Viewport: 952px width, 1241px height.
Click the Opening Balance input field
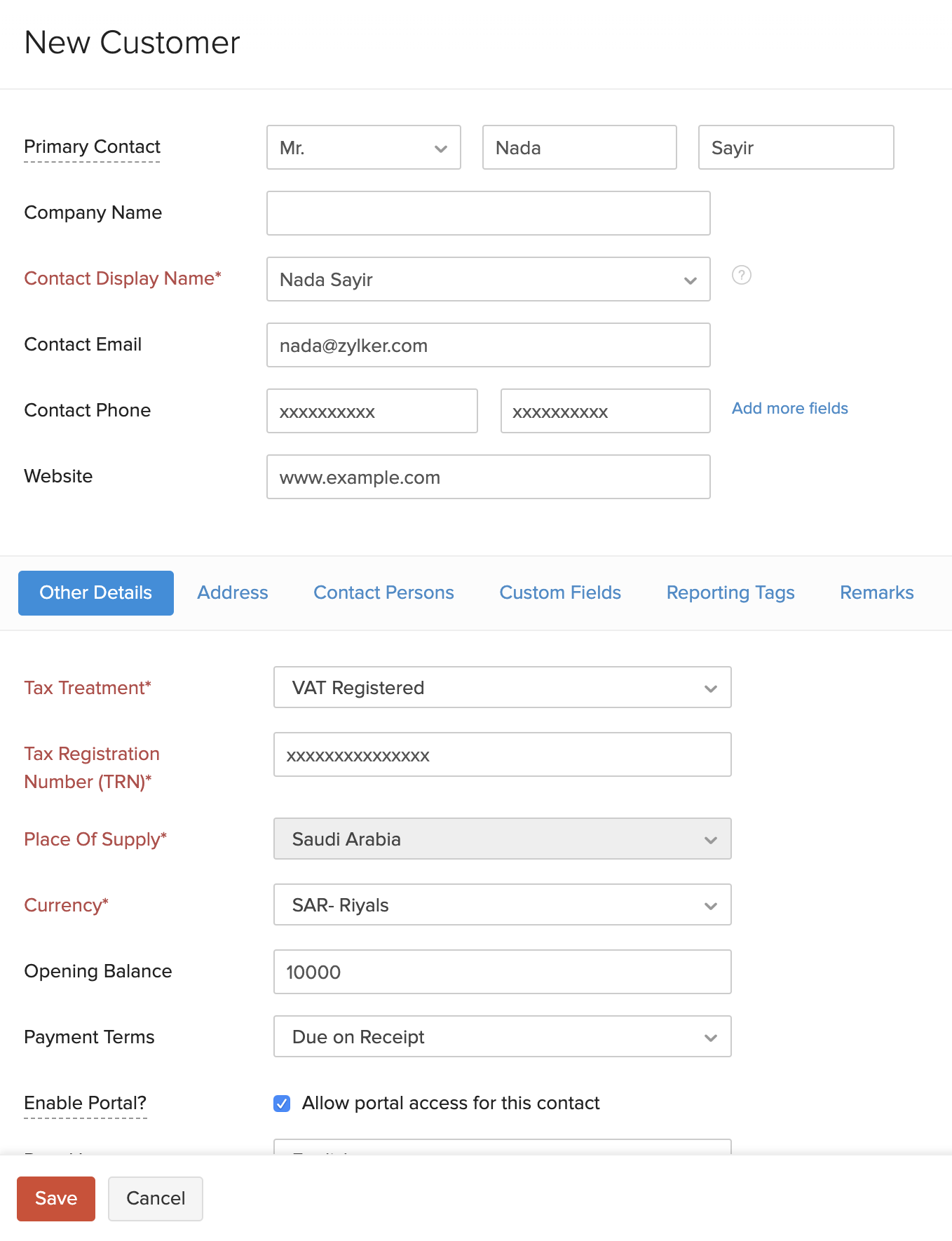coord(502,972)
